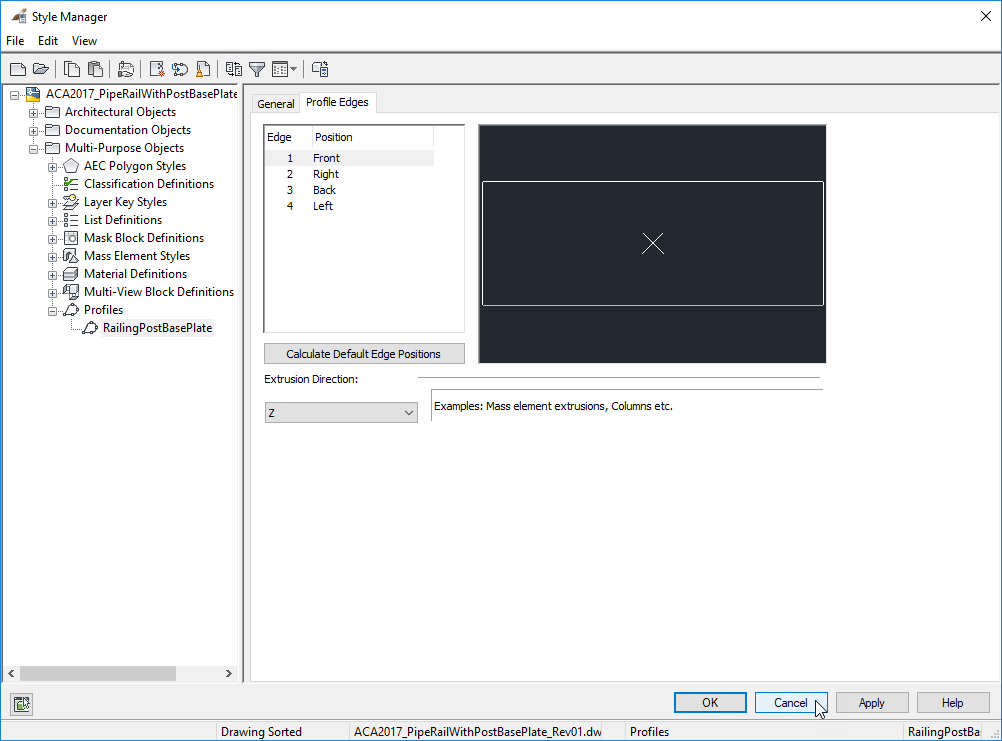Click the Inline Edit toggle icon bottom left
Viewport: 1002px width, 741px height.
coord(21,704)
